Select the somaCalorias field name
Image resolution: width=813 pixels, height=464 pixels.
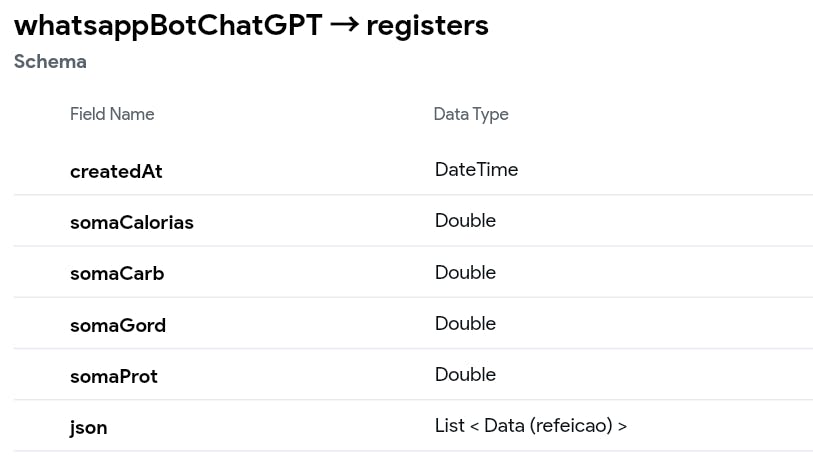click(x=132, y=222)
